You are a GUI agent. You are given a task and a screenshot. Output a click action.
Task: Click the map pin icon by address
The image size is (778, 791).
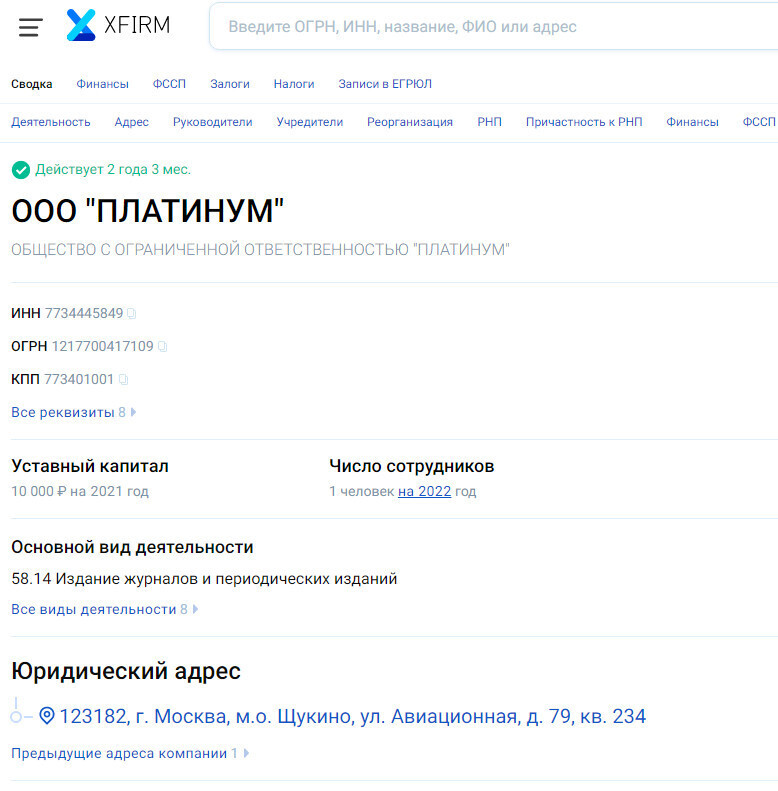[x=46, y=716]
